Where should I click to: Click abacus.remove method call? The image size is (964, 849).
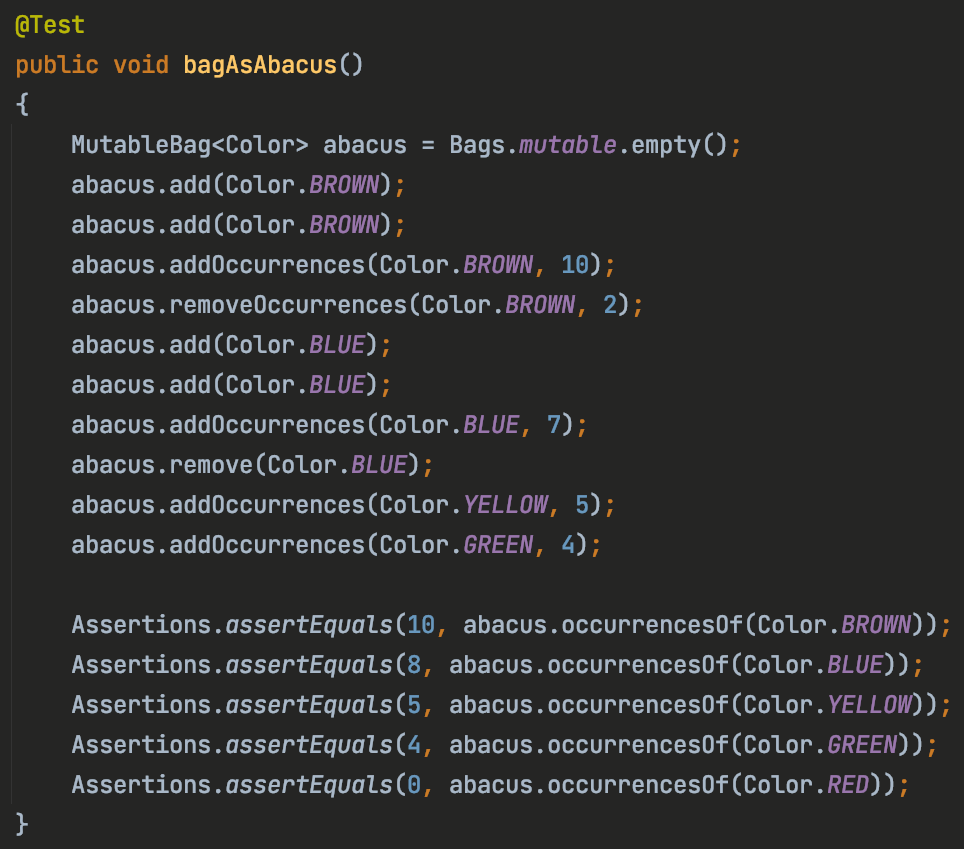[x=162, y=465]
